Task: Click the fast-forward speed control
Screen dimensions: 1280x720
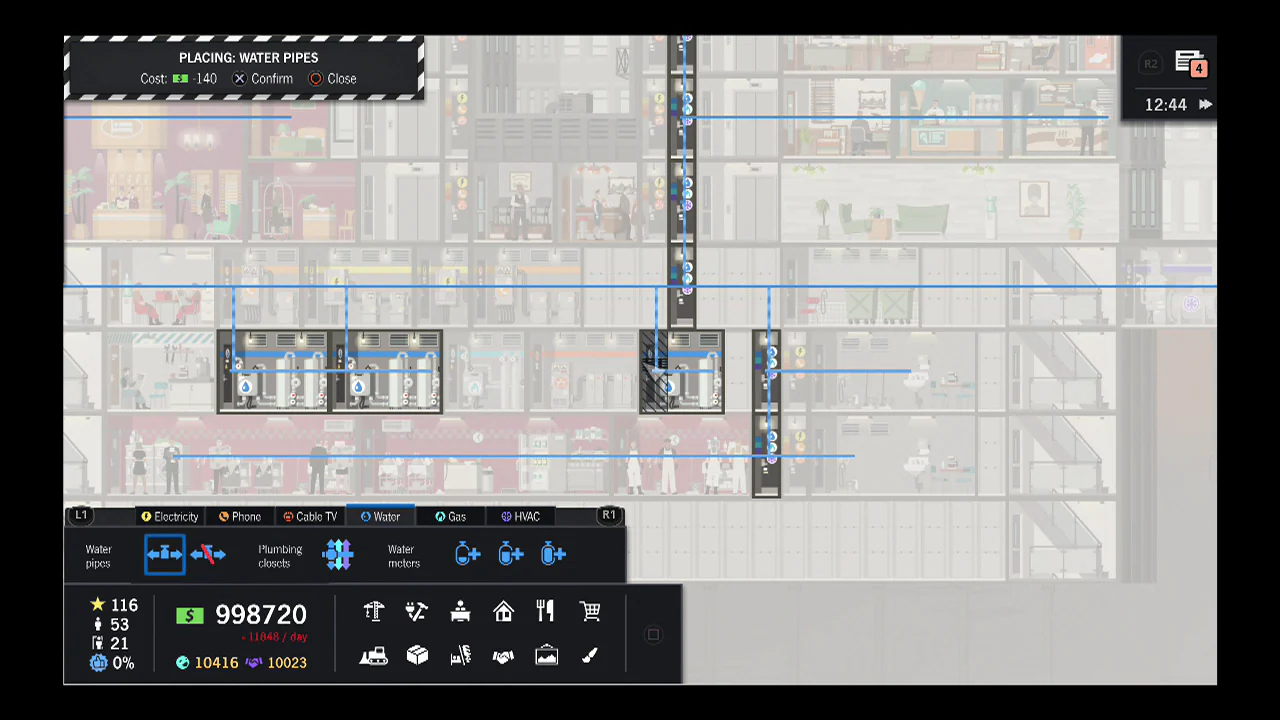Action: 1205,104
